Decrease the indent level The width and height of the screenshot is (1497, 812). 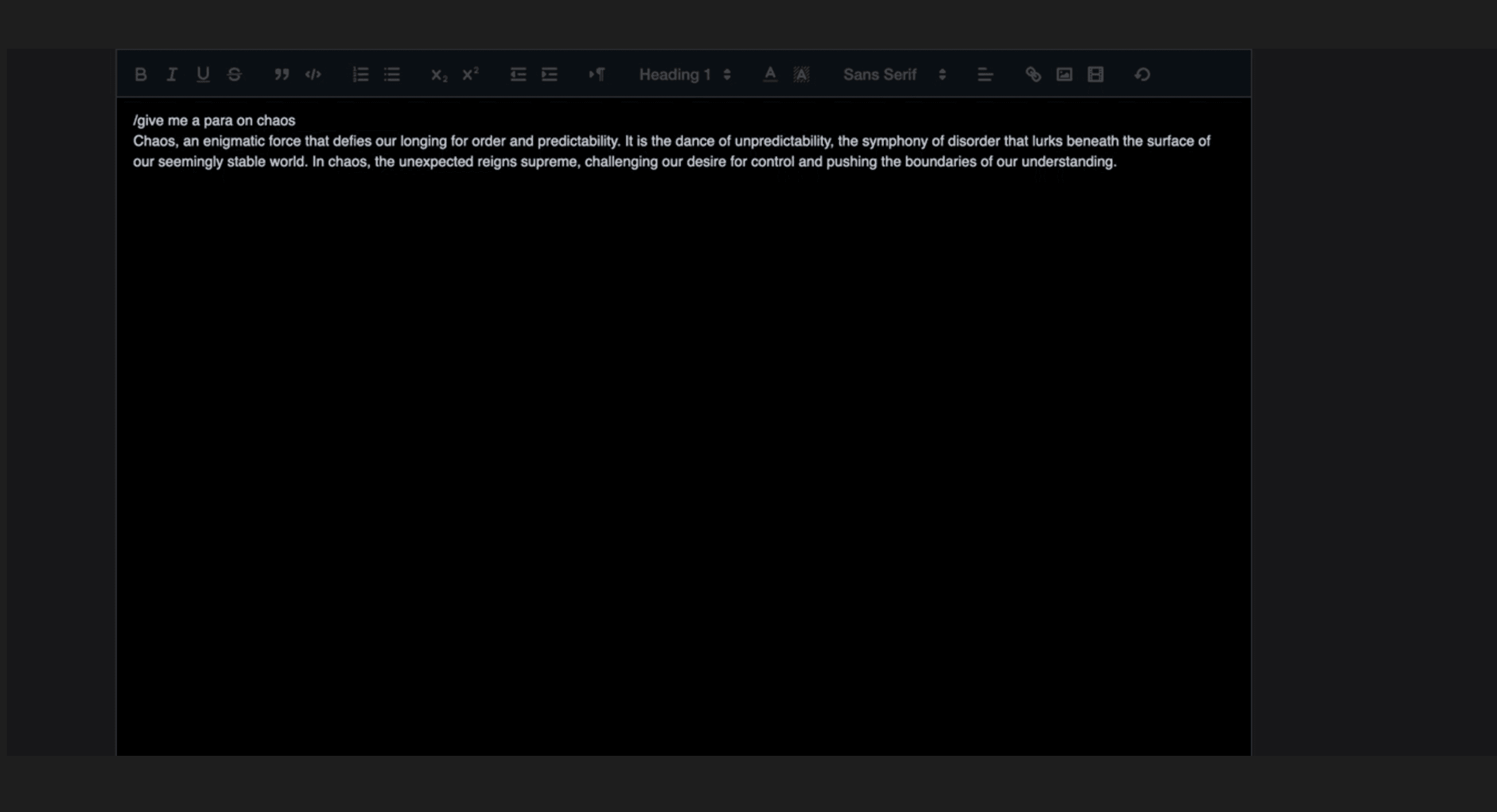coord(518,74)
